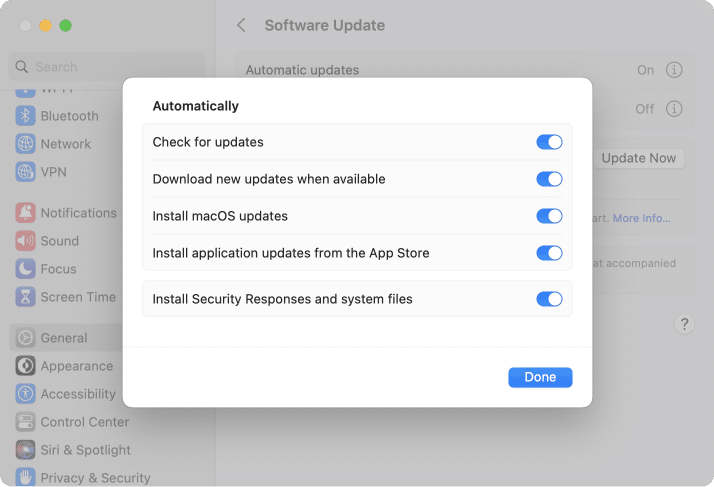
Task: Select Privacy & Security in sidebar
Action: click(95, 478)
